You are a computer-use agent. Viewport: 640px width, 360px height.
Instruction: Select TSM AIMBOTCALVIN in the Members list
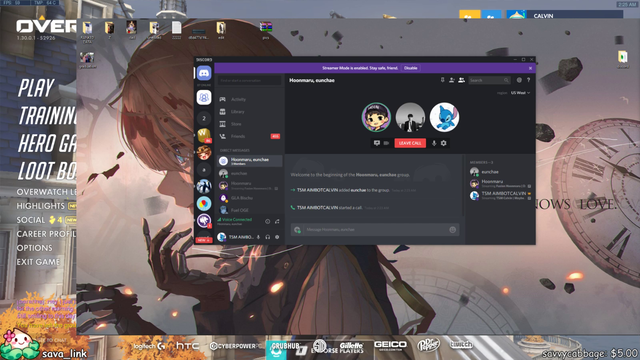500,196
